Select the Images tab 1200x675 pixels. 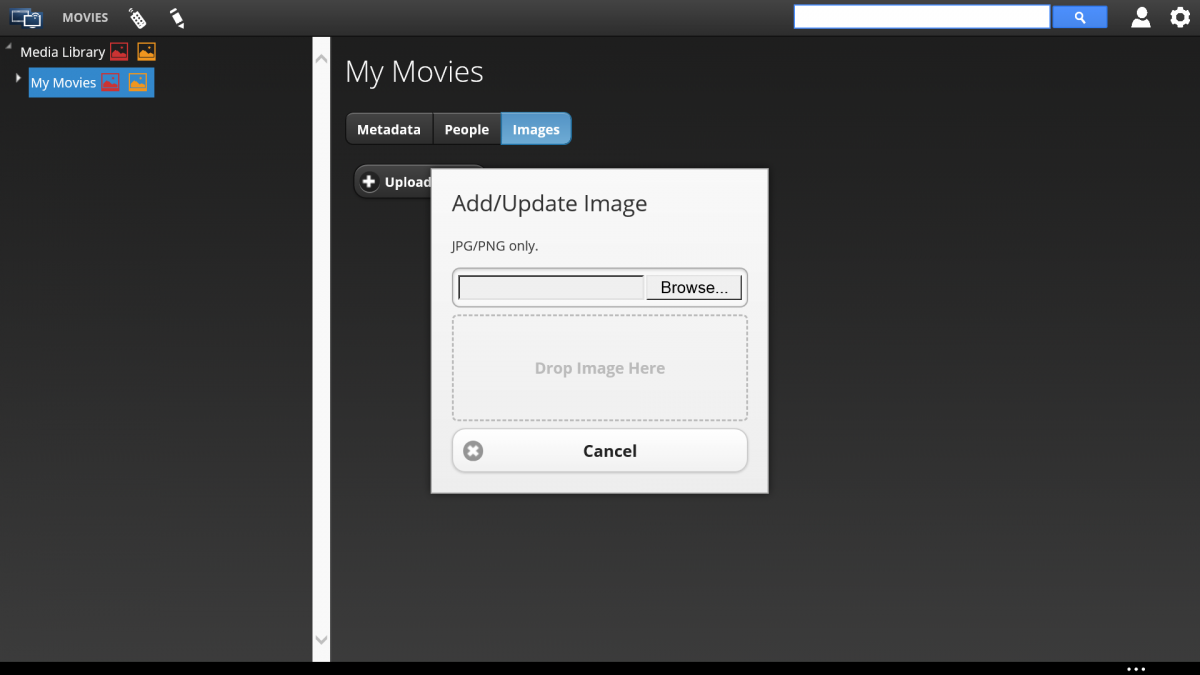pyautogui.click(x=536, y=129)
